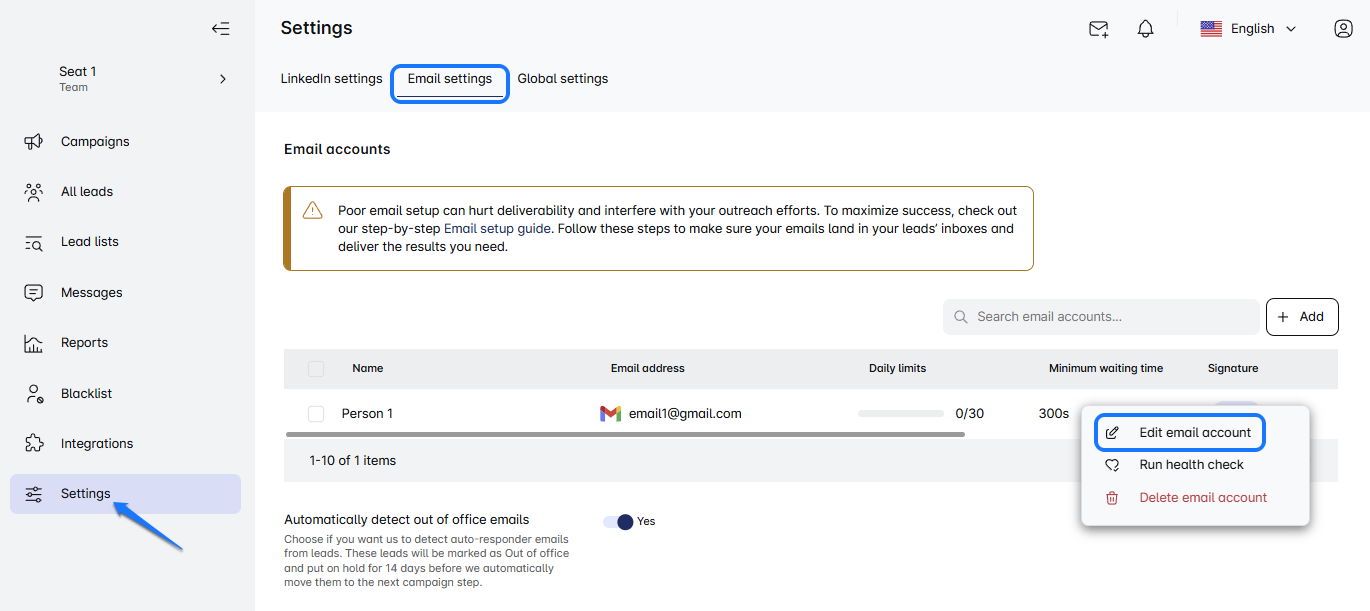
Task: Open Integrations puzzle icon
Action: 34,443
